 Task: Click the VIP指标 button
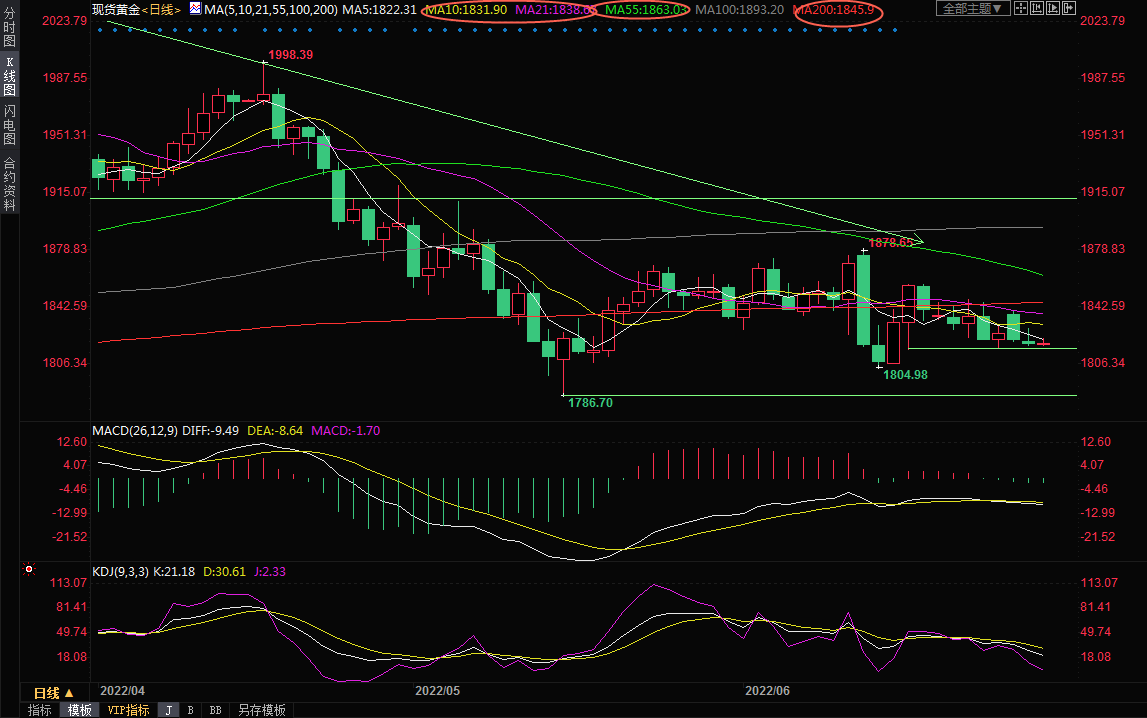(x=128, y=710)
